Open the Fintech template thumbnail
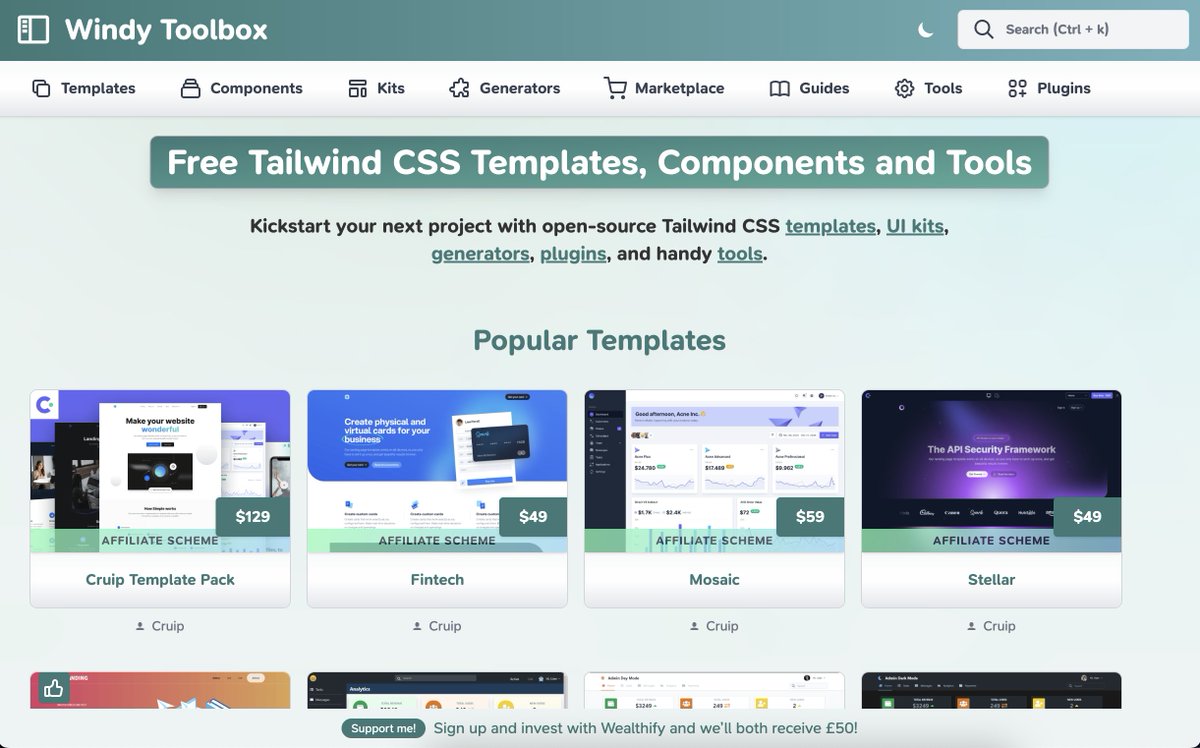This screenshot has width=1200, height=748. coord(437,471)
